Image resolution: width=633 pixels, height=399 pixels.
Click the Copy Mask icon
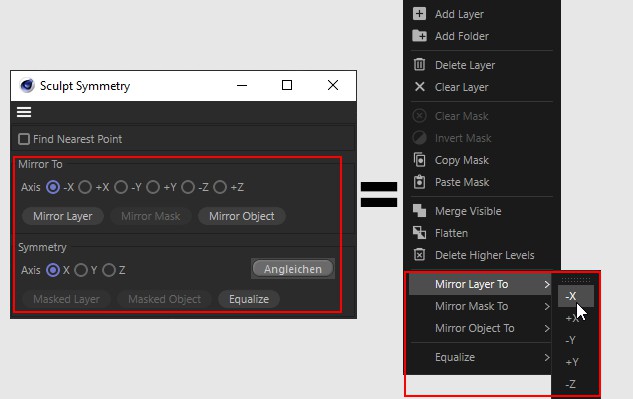click(x=419, y=160)
